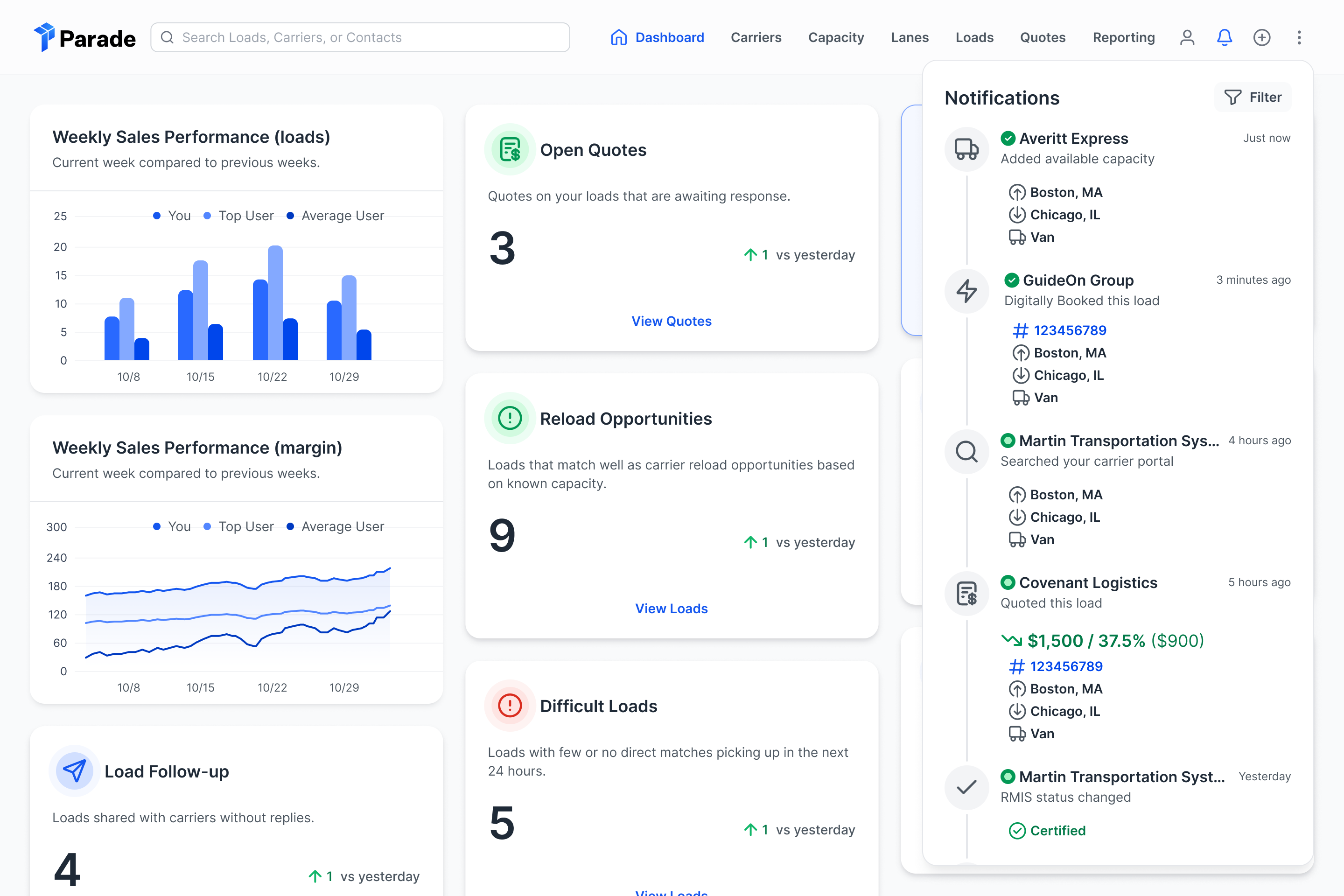The image size is (1344, 896).
Task: Open the three-dot overflow menu
Action: pyautogui.click(x=1299, y=37)
